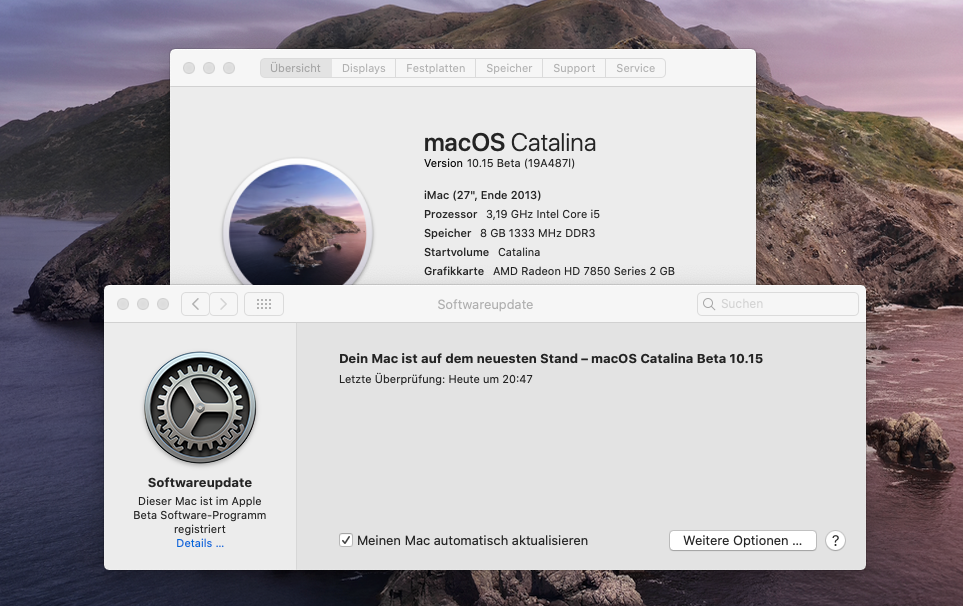Focus the Suchen search field
The width and height of the screenshot is (963, 606).
pos(778,304)
